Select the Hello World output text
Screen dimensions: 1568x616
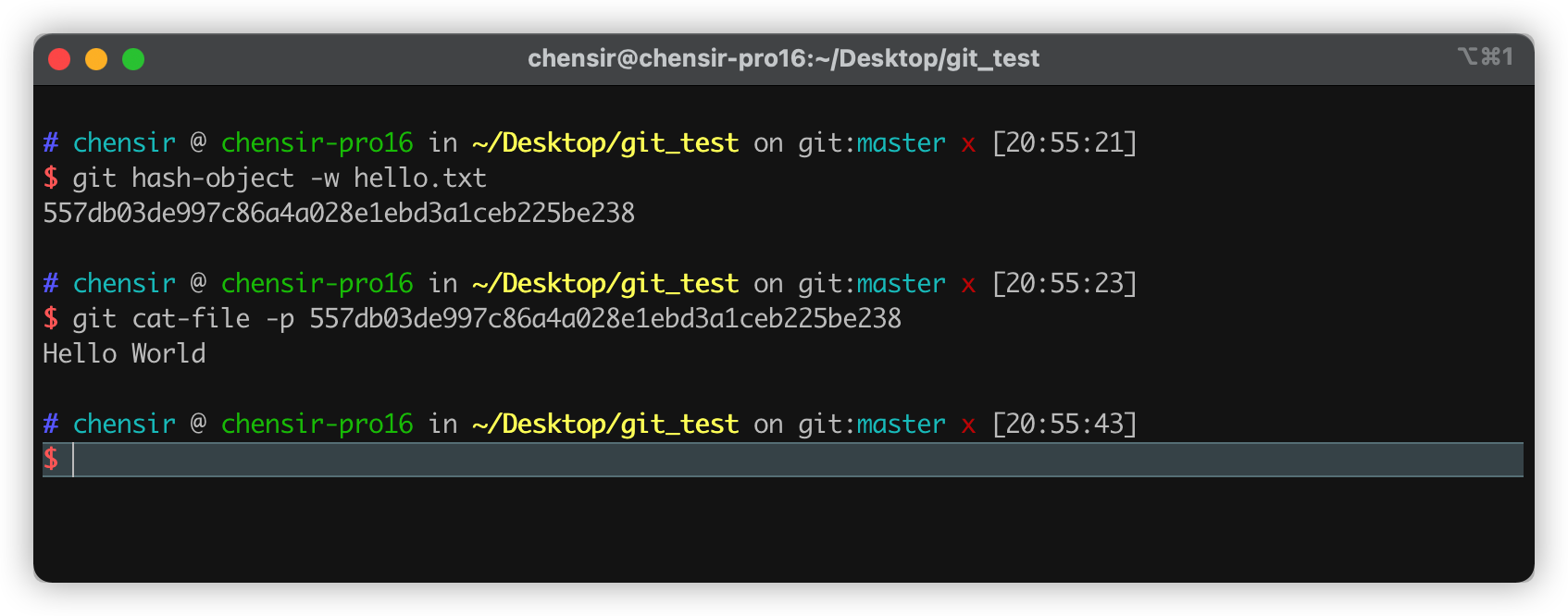[x=123, y=353]
